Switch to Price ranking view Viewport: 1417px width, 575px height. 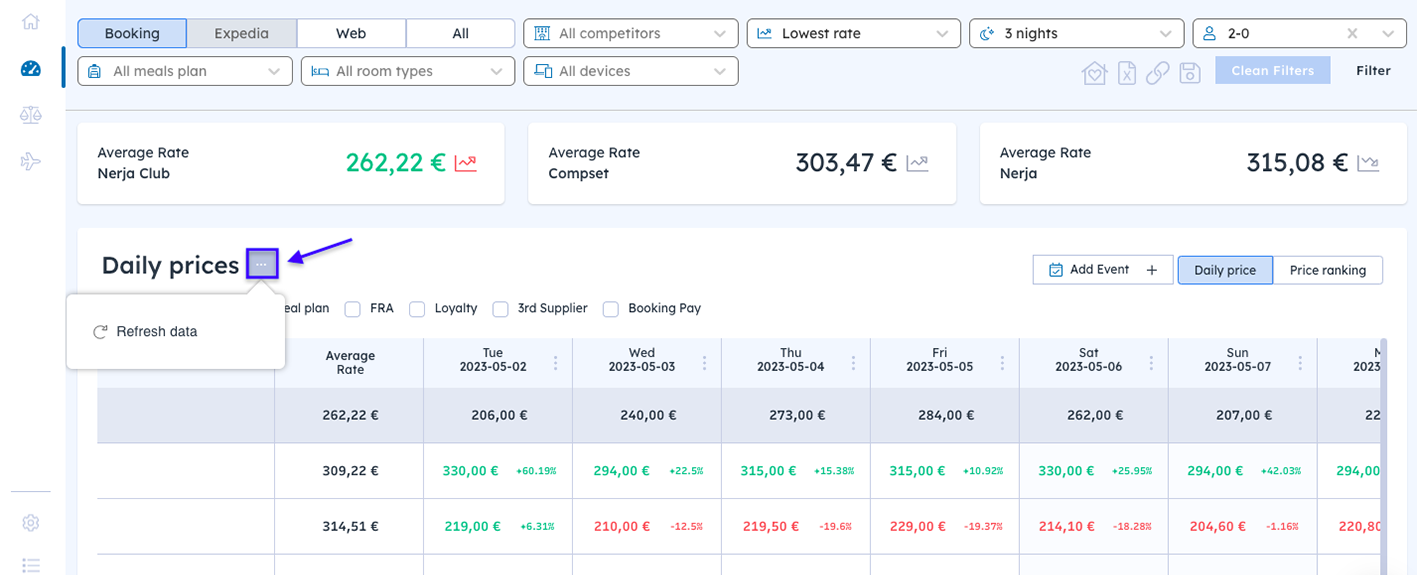1328,270
